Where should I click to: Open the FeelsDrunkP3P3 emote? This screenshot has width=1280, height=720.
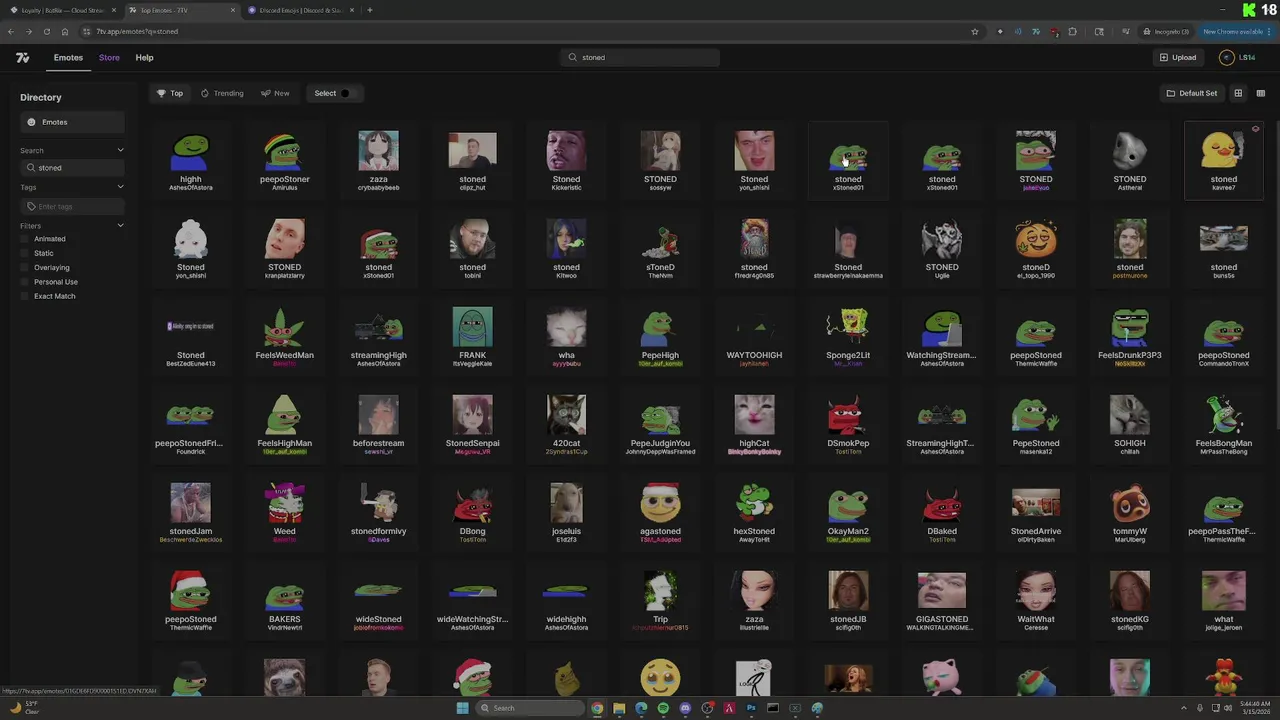coord(1130,336)
